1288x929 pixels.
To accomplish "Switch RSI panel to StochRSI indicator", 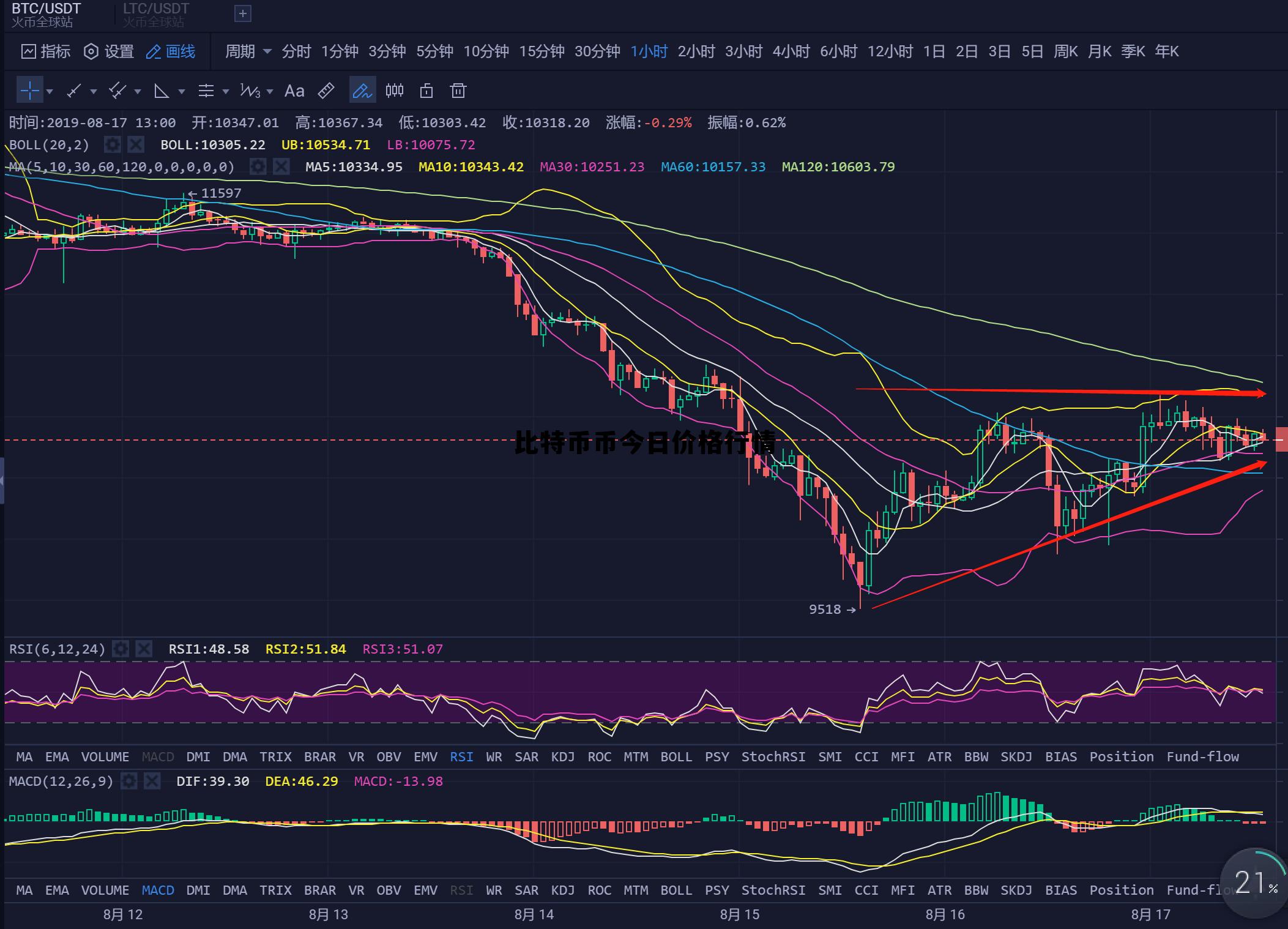I will [773, 757].
